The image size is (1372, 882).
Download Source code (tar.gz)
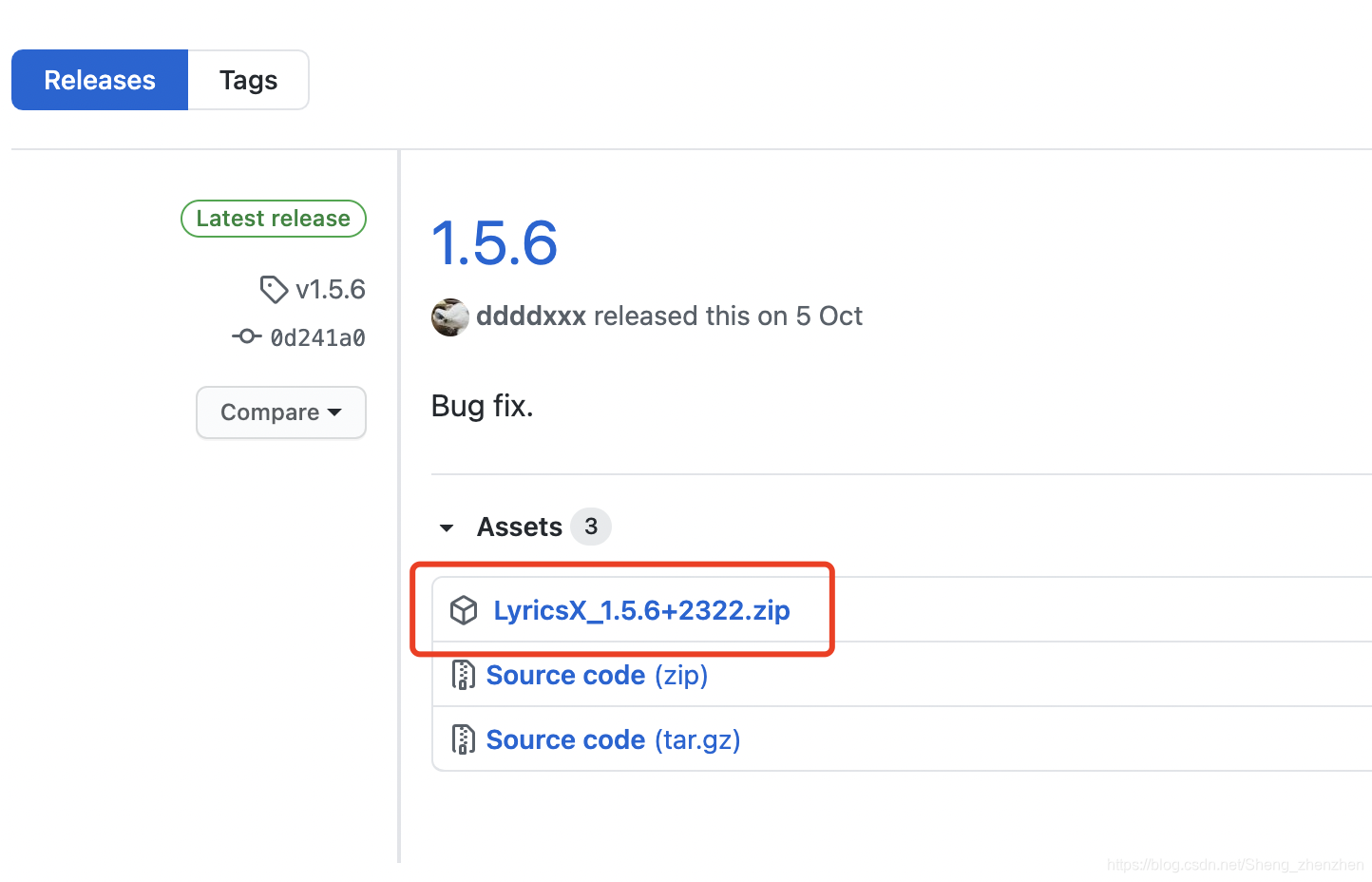point(613,739)
